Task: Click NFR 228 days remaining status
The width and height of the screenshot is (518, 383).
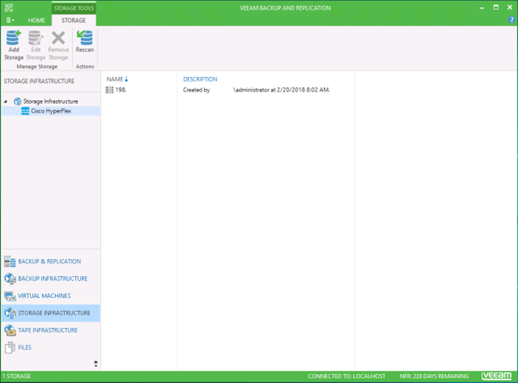Action: click(x=434, y=376)
